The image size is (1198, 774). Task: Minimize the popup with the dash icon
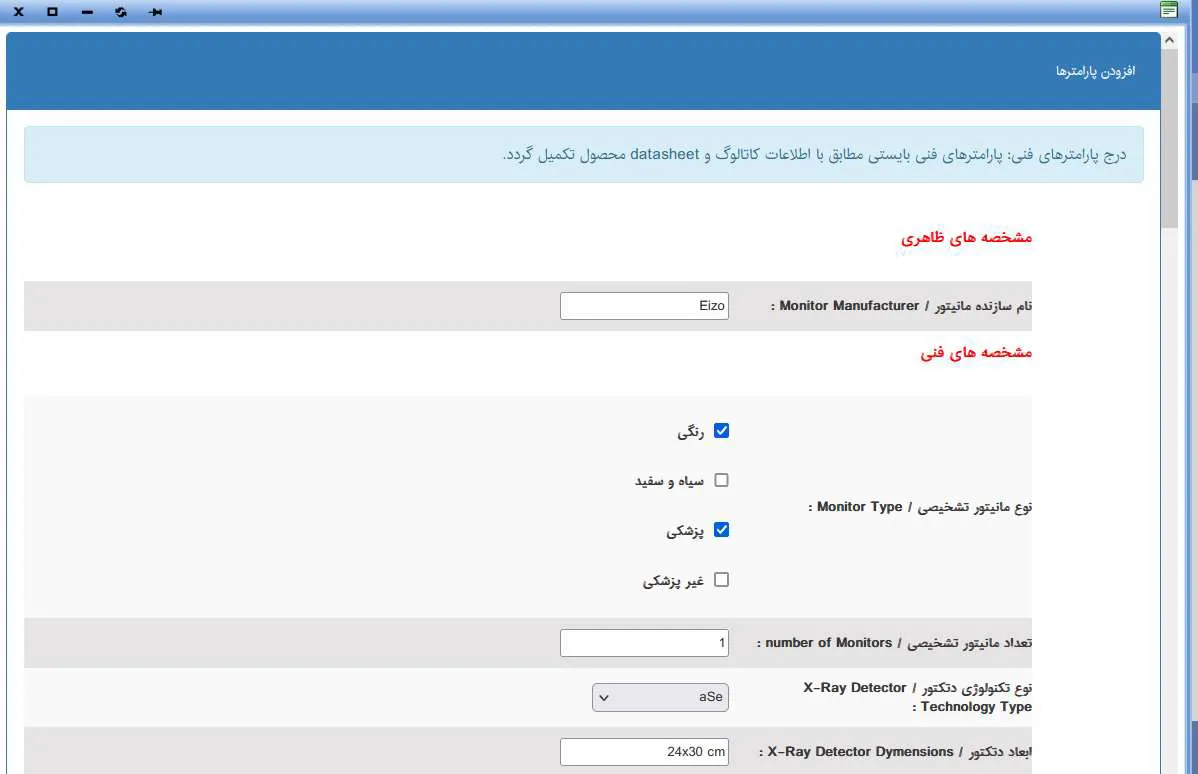point(87,12)
